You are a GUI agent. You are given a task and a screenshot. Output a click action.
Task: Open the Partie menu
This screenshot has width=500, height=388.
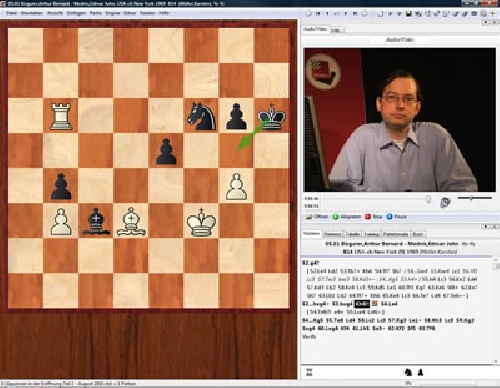pos(96,13)
